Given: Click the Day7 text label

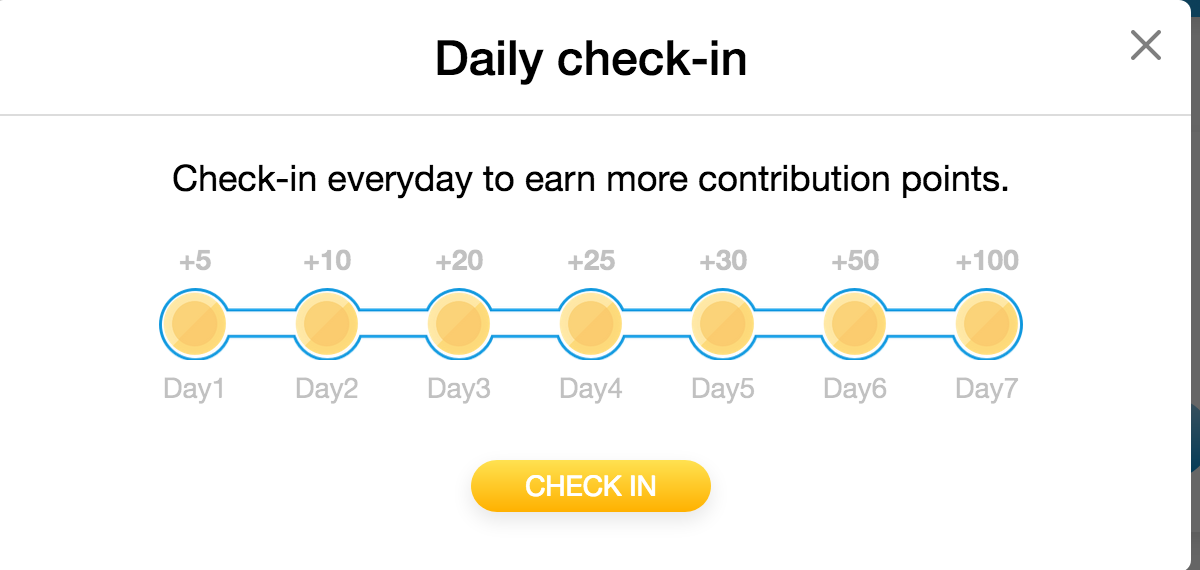Looking at the screenshot, I should pyautogui.click(x=986, y=388).
